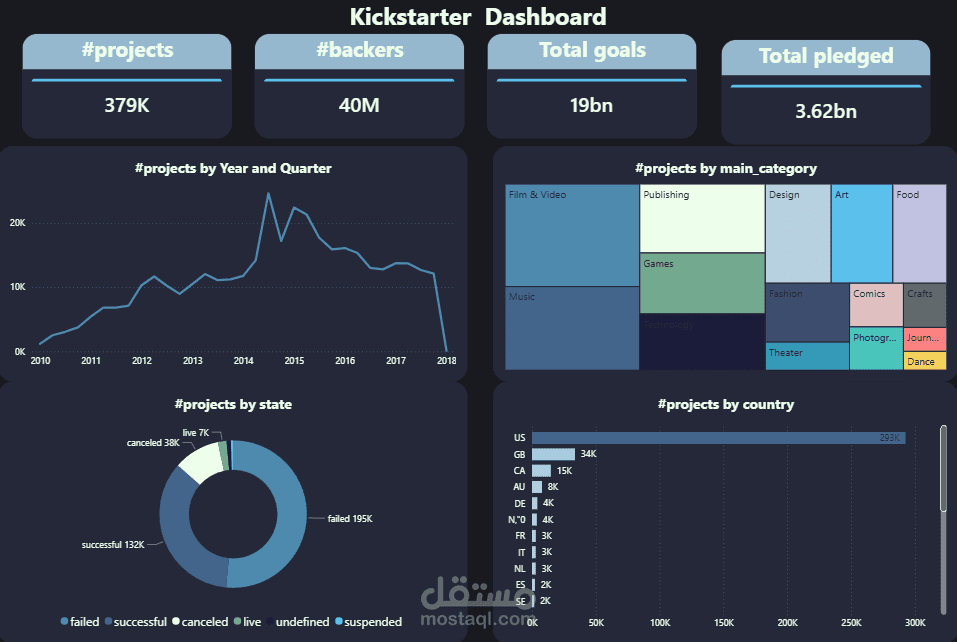957x642 pixels.
Task: Click the live legend color dot
Action: point(237,621)
